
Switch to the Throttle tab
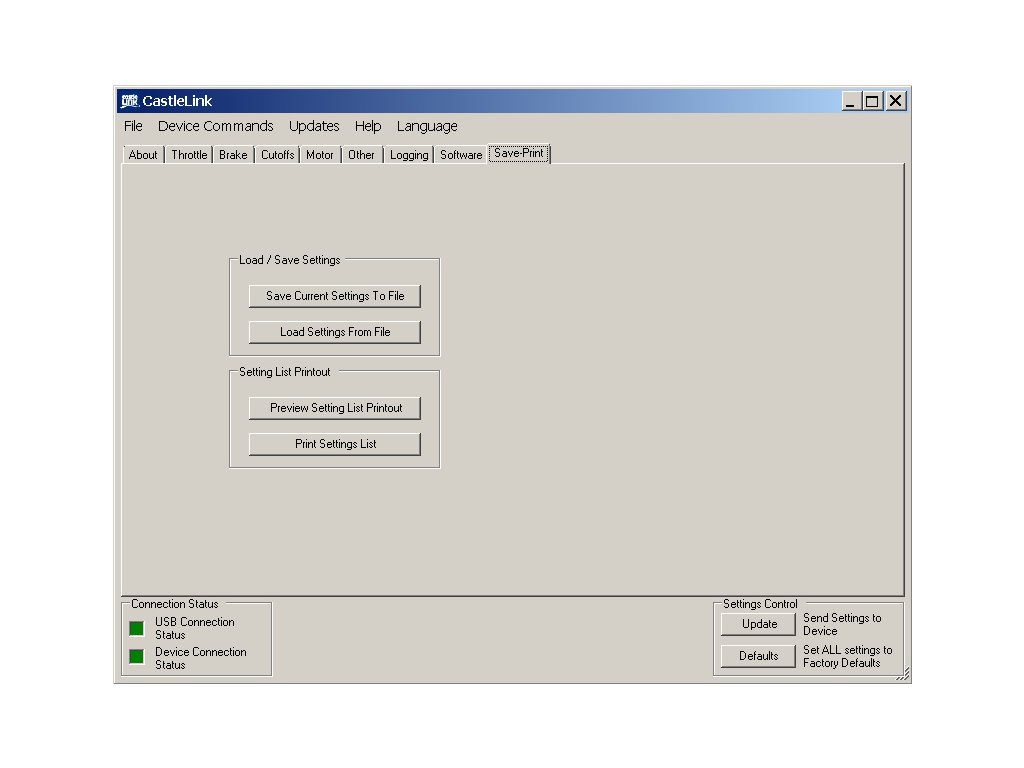pyautogui.click(x=189, y=155)
